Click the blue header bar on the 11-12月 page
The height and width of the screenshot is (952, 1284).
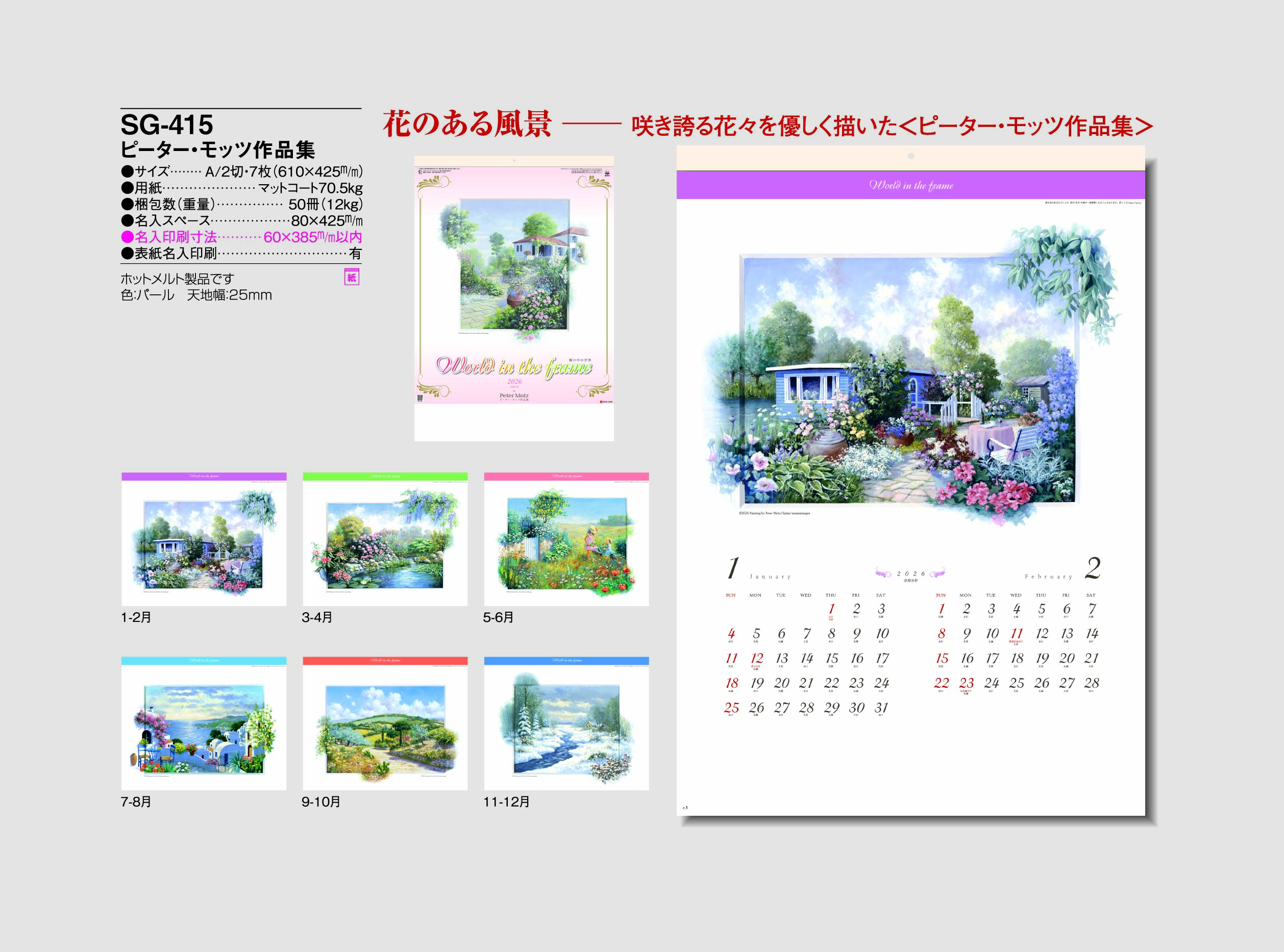click(x=566, y=661)
